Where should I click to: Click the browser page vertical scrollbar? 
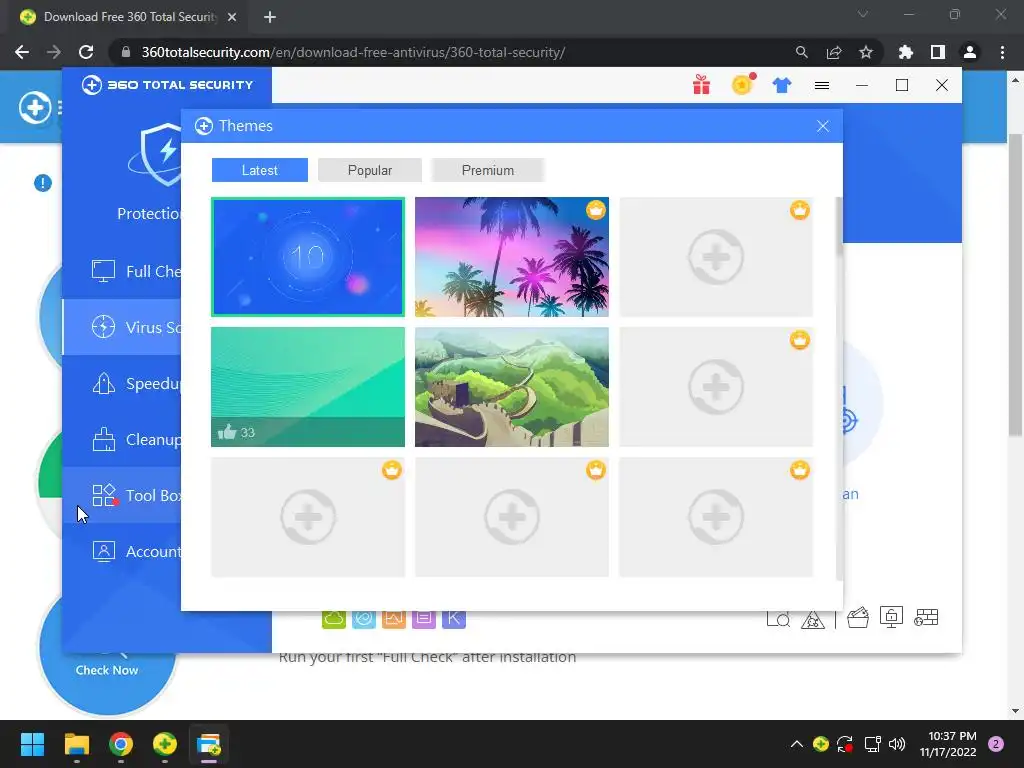tap(1015, 285)
